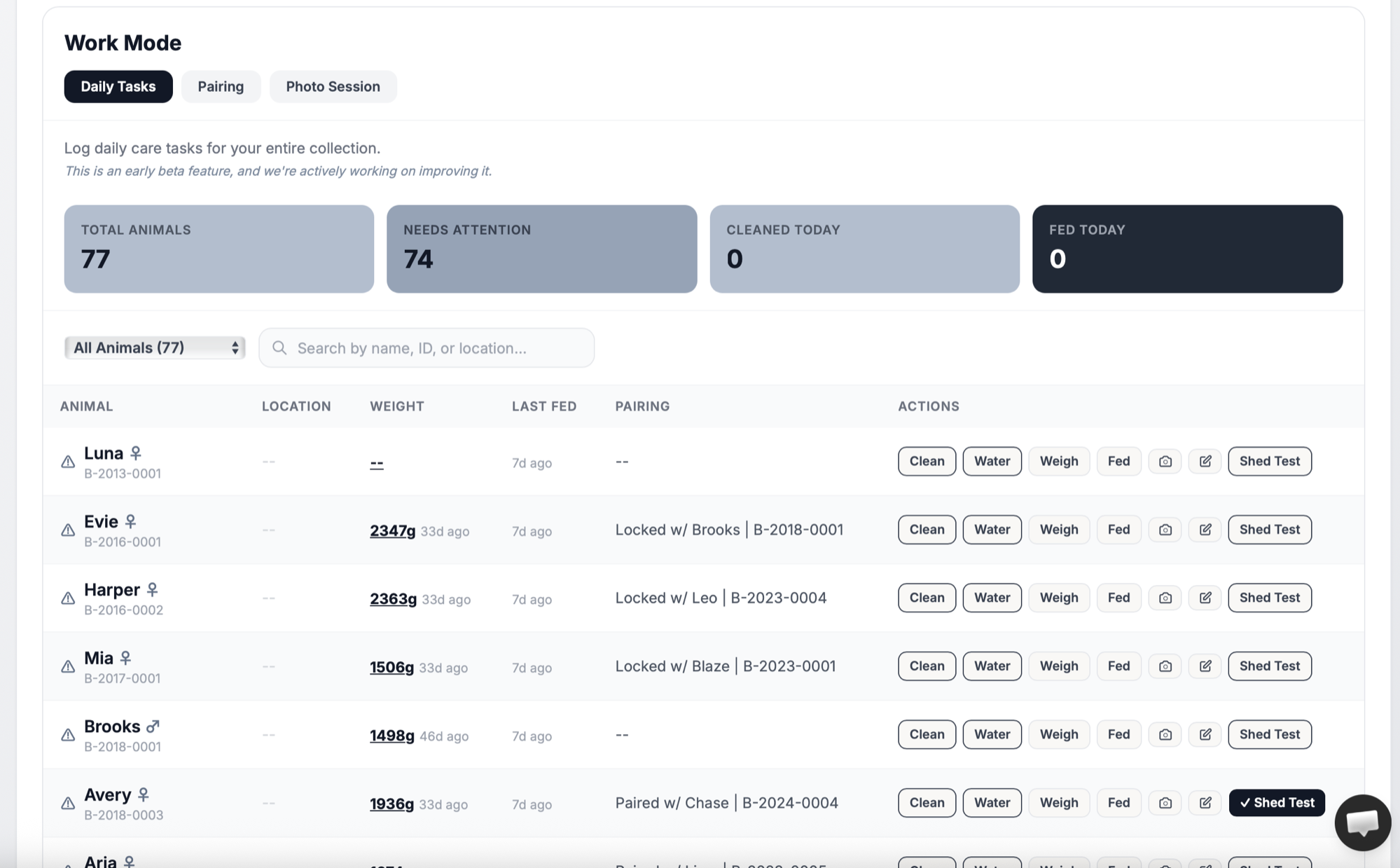Image resolution: width=1400 pixels, height=868 pixels.
Task: Open Evie's weight link 2347g
Action: pos(392,530)
